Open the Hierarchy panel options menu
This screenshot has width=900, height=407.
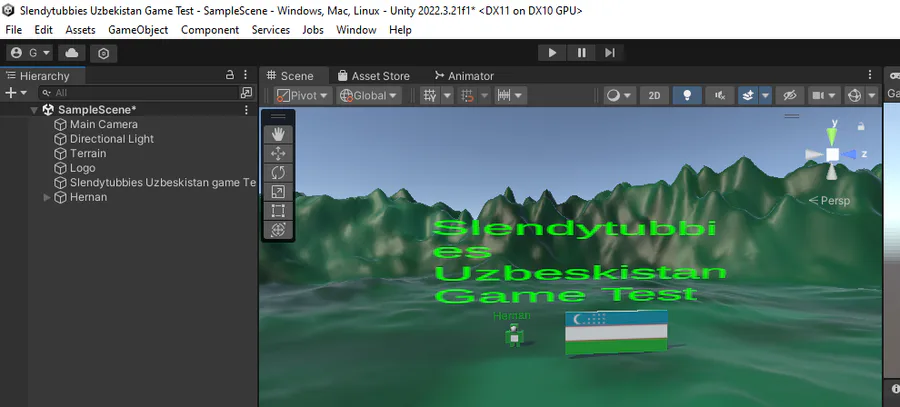pyautogui.click(x=245, y=75)
